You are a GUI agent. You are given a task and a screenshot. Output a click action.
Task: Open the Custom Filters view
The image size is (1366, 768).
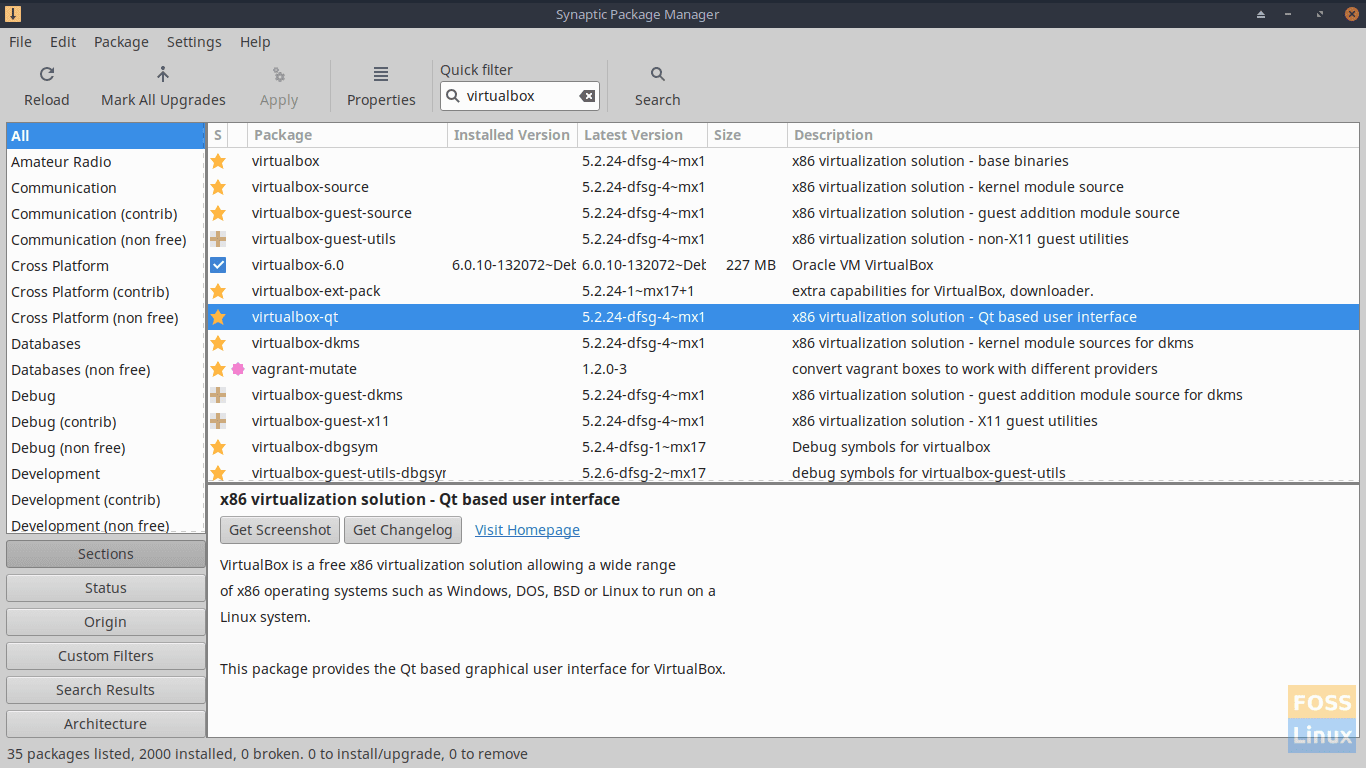point(106,656)
